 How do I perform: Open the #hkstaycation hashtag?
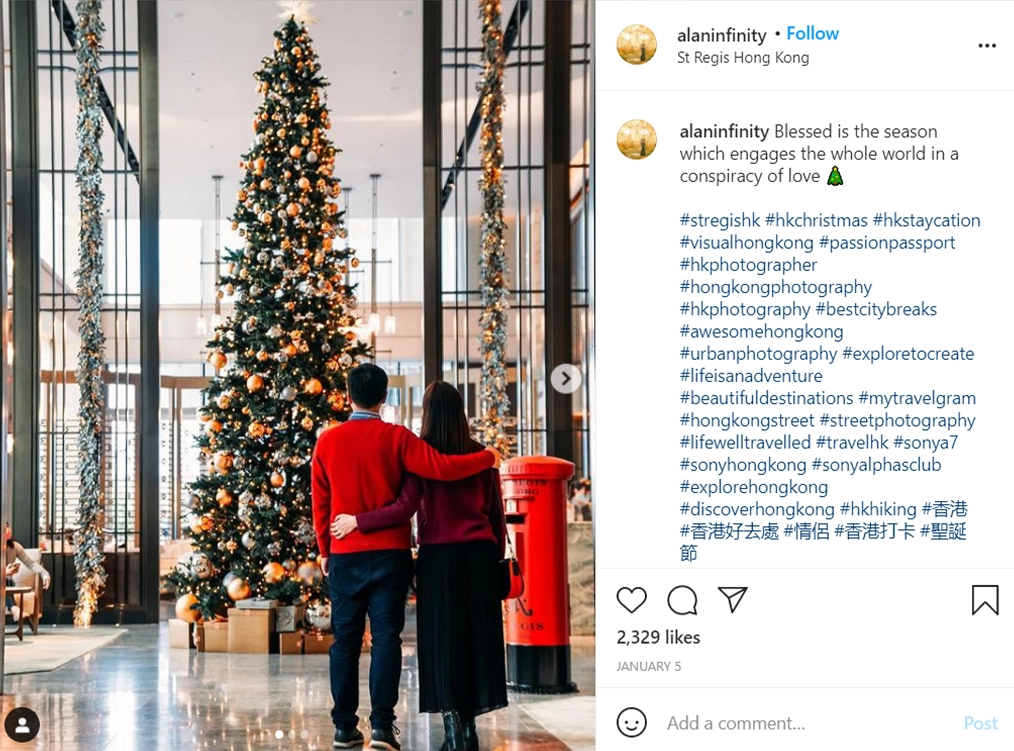tap(927, 220)
